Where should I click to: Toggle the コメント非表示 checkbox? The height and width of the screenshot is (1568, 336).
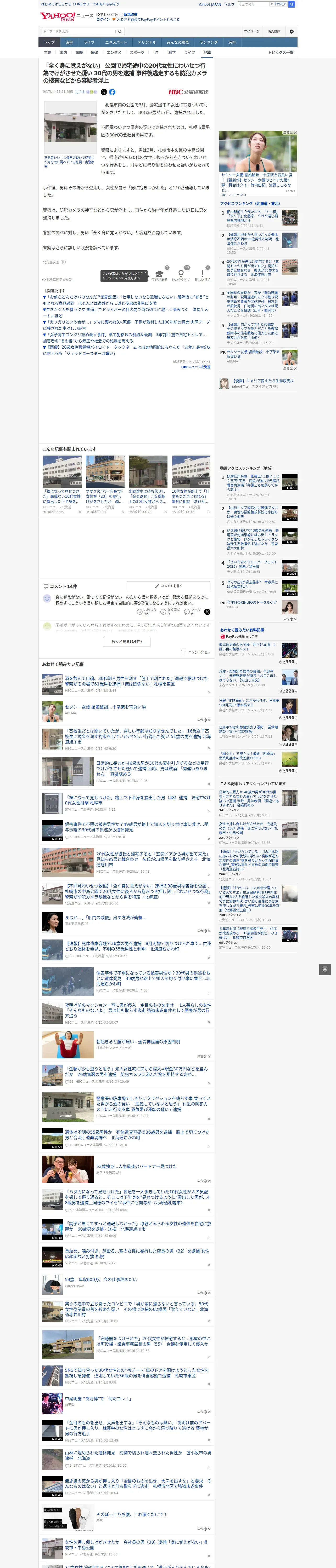point(183,653)
